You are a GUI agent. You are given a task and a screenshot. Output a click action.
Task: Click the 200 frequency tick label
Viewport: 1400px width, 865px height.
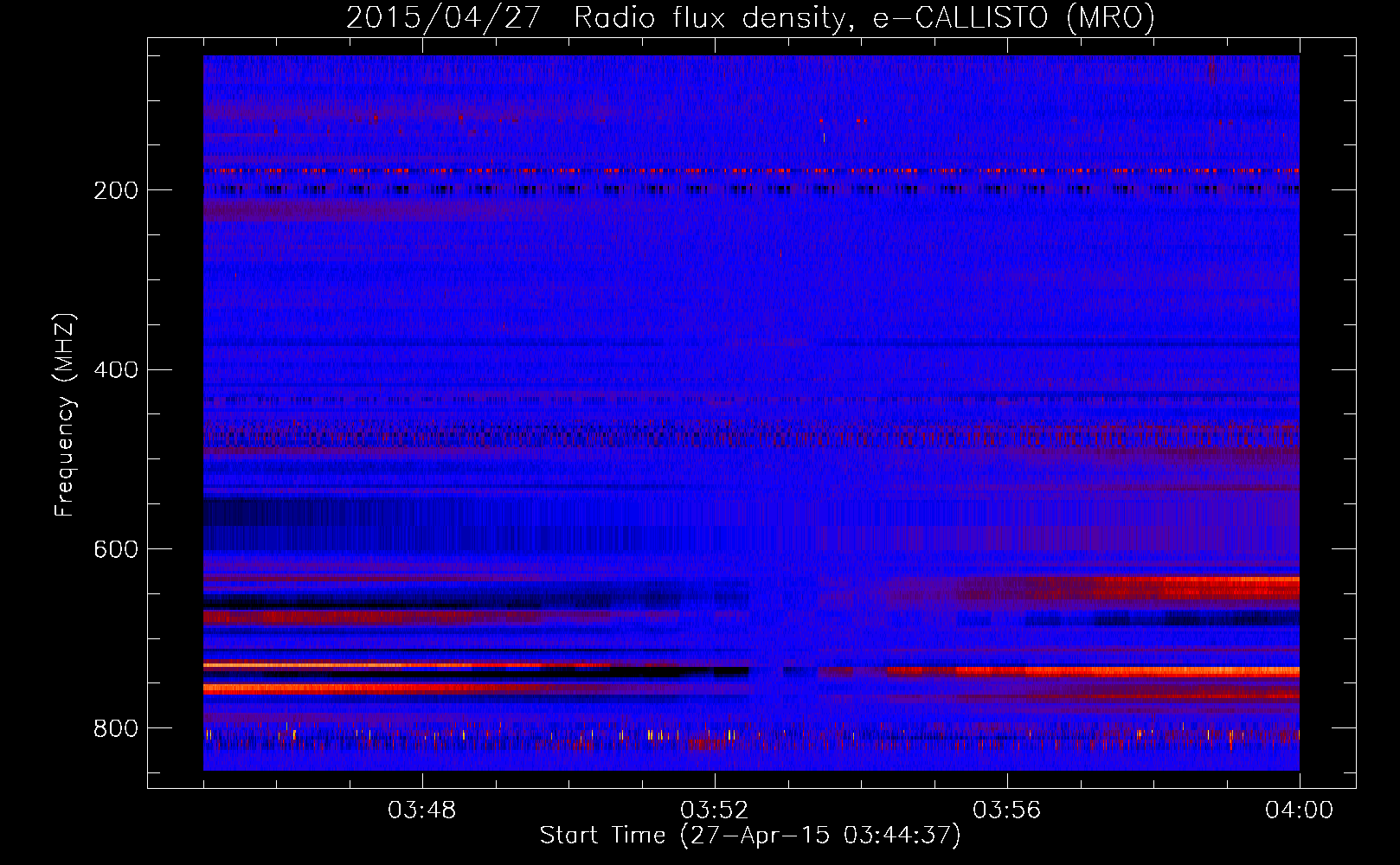pyautogui.click(x=116, y=190)
